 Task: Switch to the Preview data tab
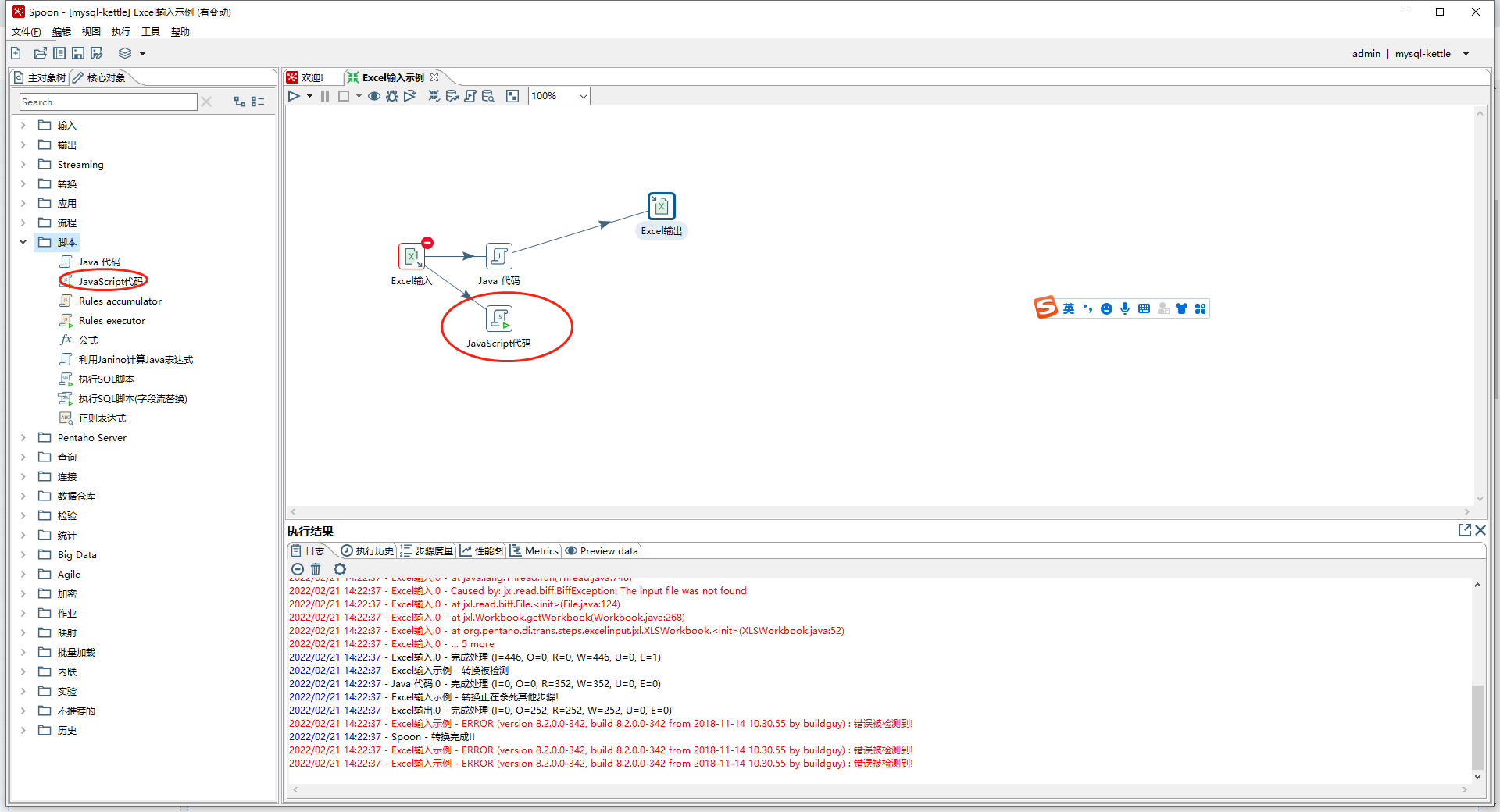click(x=602, y=550)
